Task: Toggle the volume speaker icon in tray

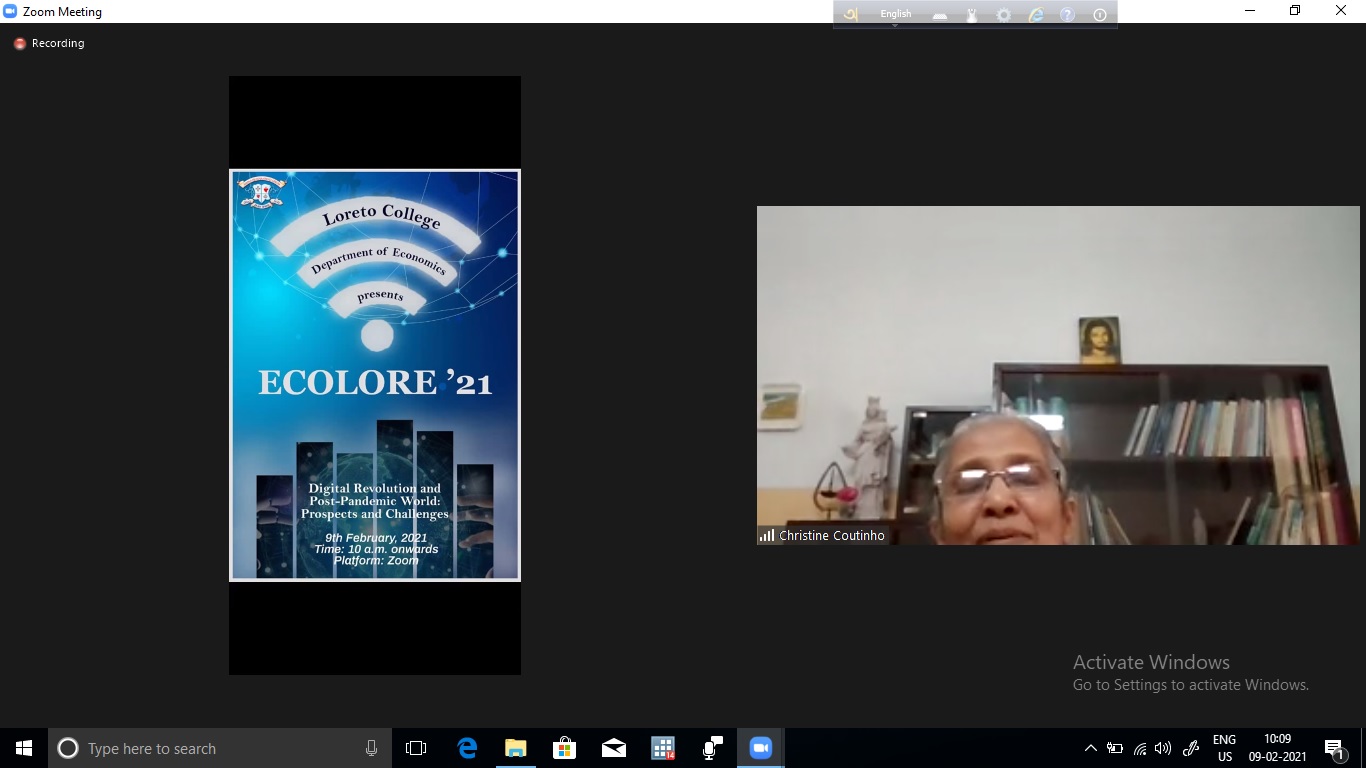Action: pos(1163,748)
